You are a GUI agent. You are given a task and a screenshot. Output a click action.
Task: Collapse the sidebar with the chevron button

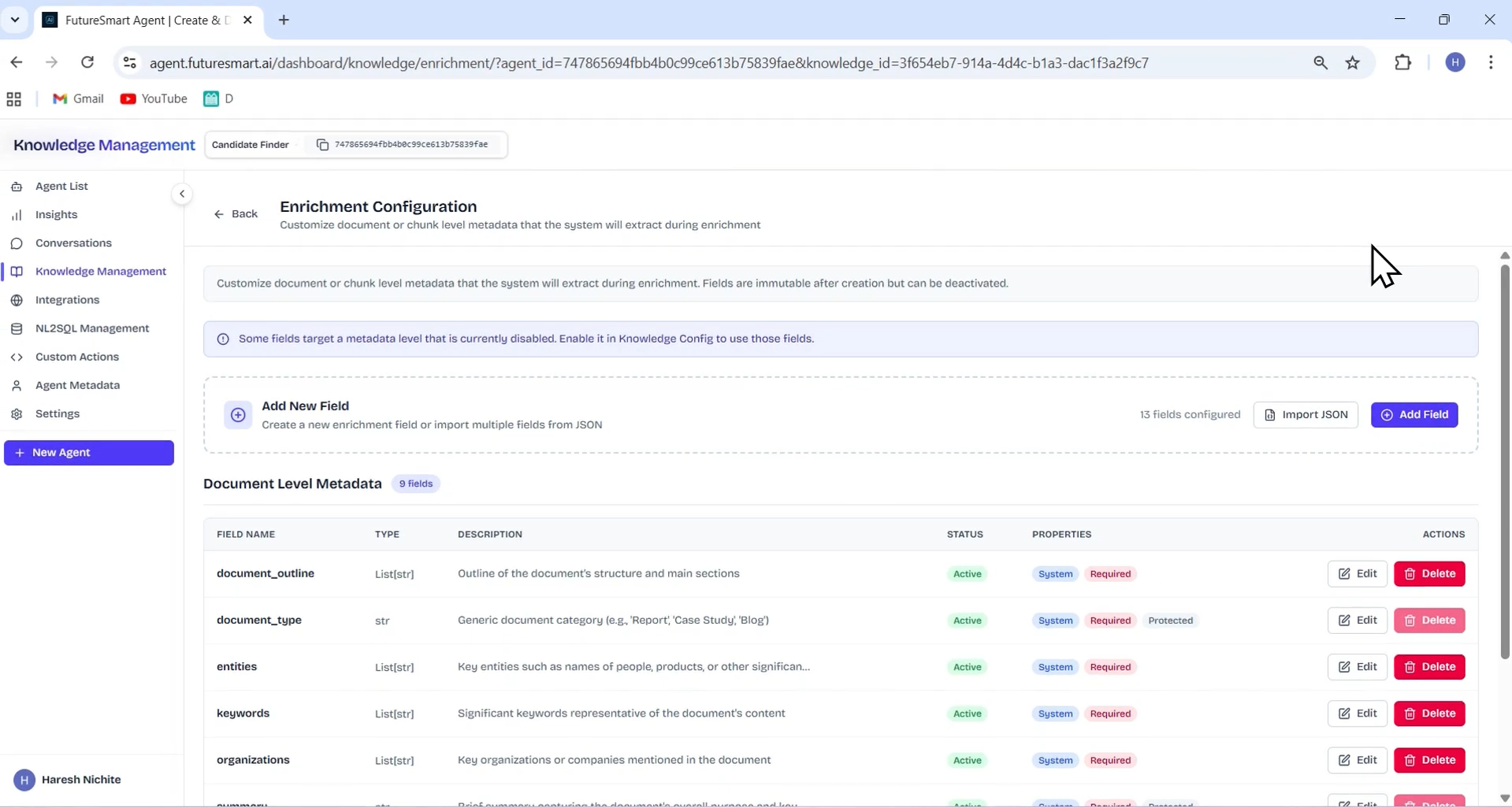pos(182,194)
